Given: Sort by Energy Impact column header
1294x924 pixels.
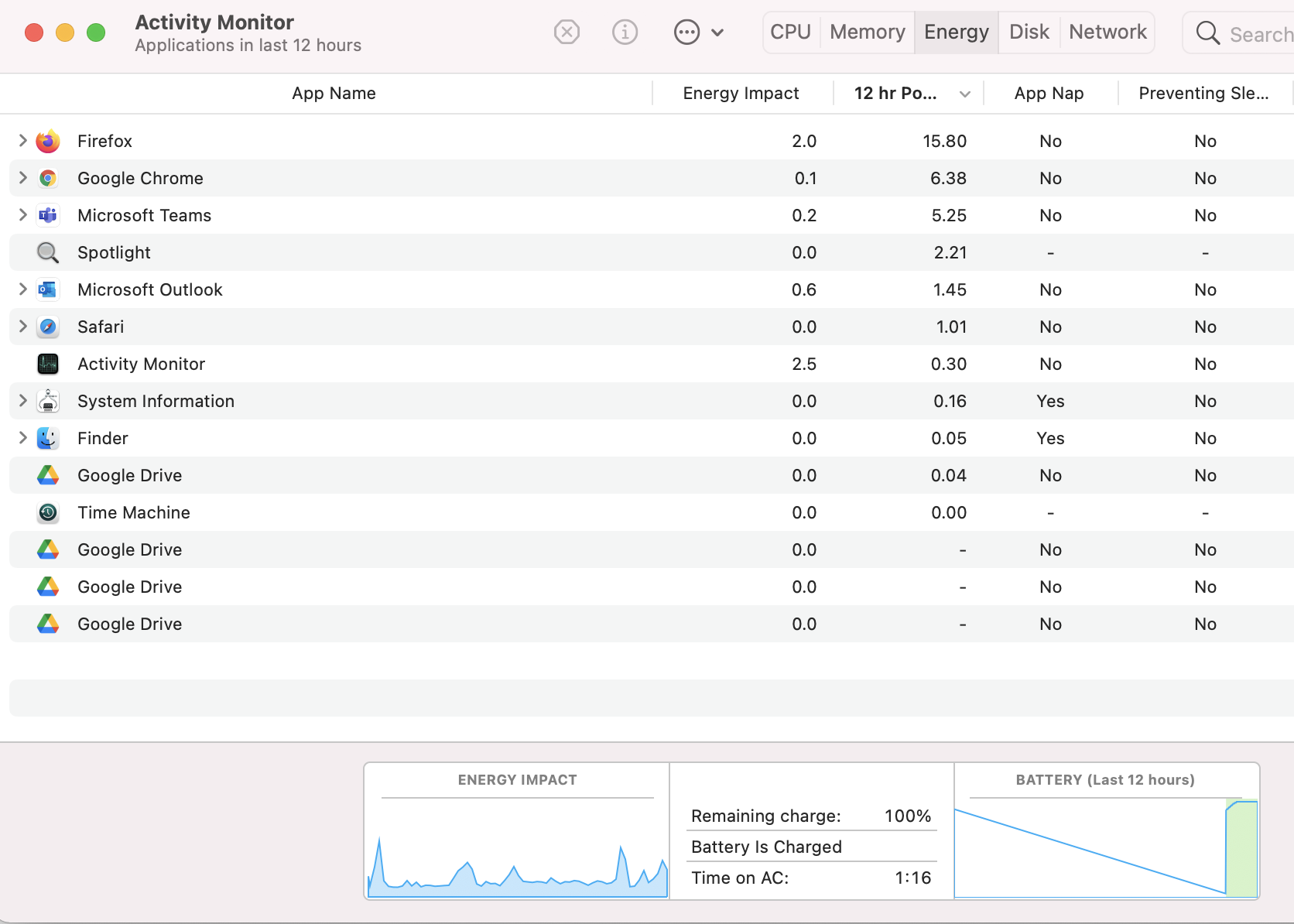Looking at the screenshot, I should [741, 93].
